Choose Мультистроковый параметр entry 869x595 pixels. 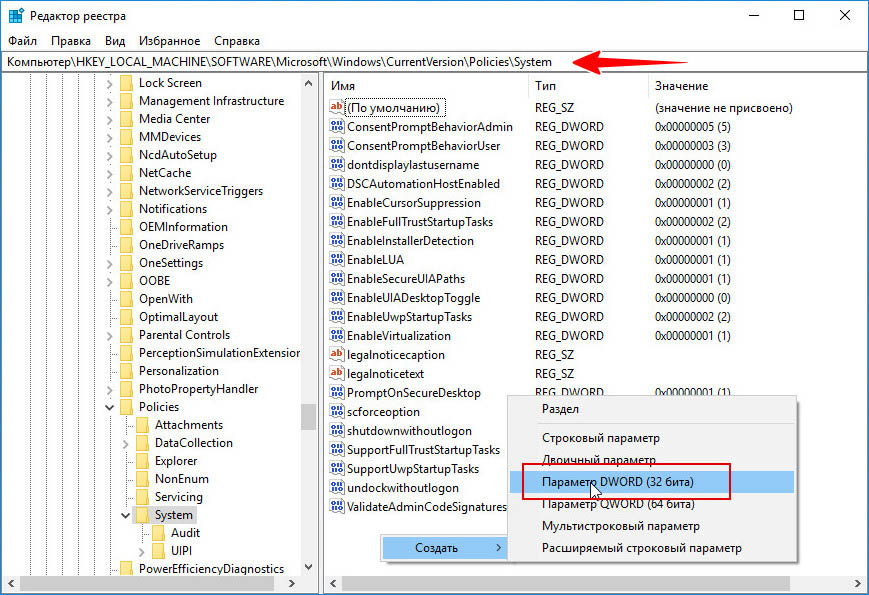point(652,526)
